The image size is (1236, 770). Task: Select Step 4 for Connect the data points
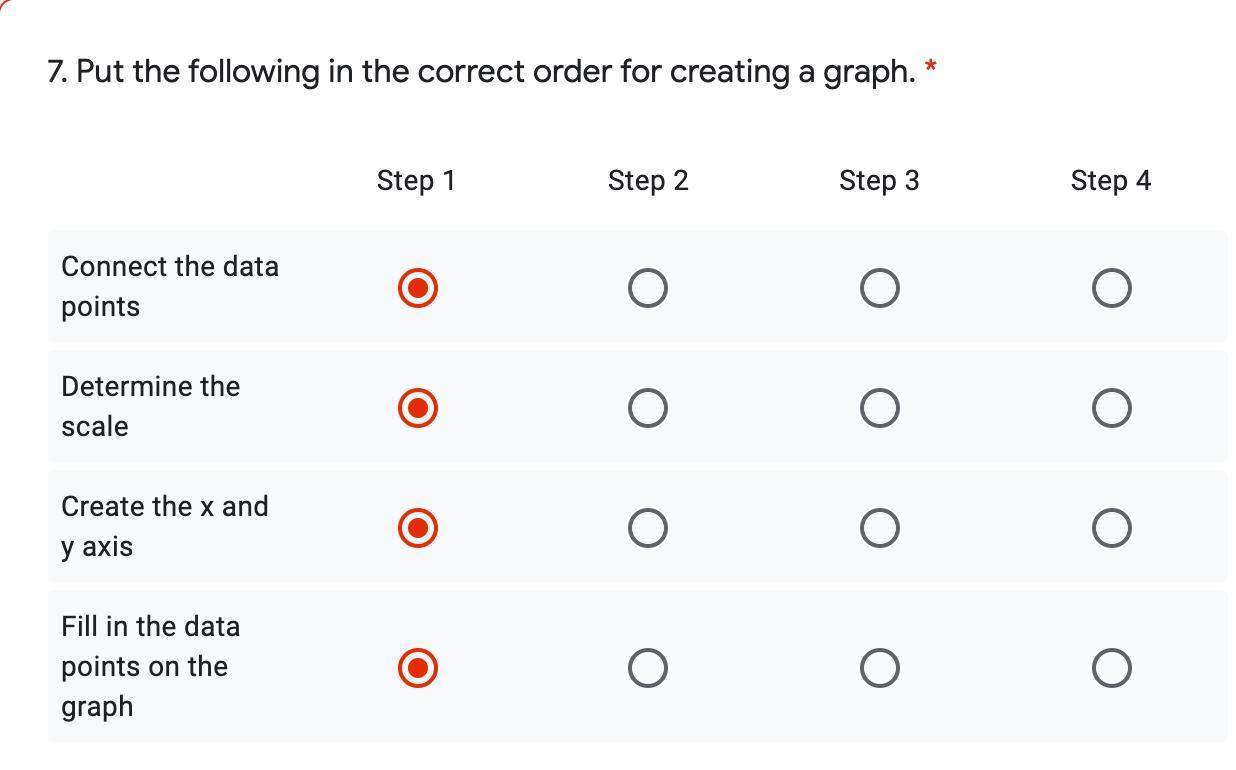[1111, 288]
